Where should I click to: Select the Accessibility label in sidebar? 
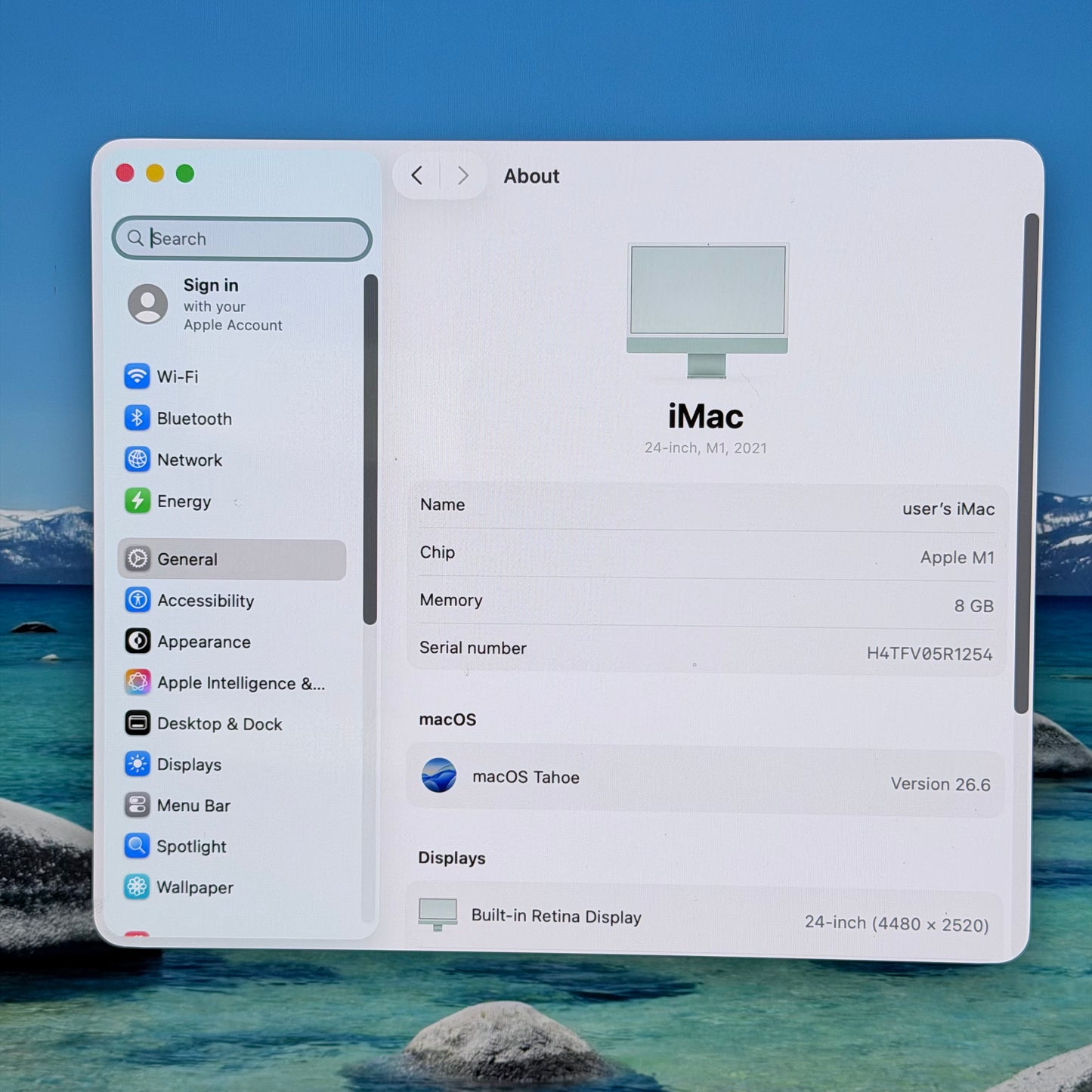click(x=206, y=601)
